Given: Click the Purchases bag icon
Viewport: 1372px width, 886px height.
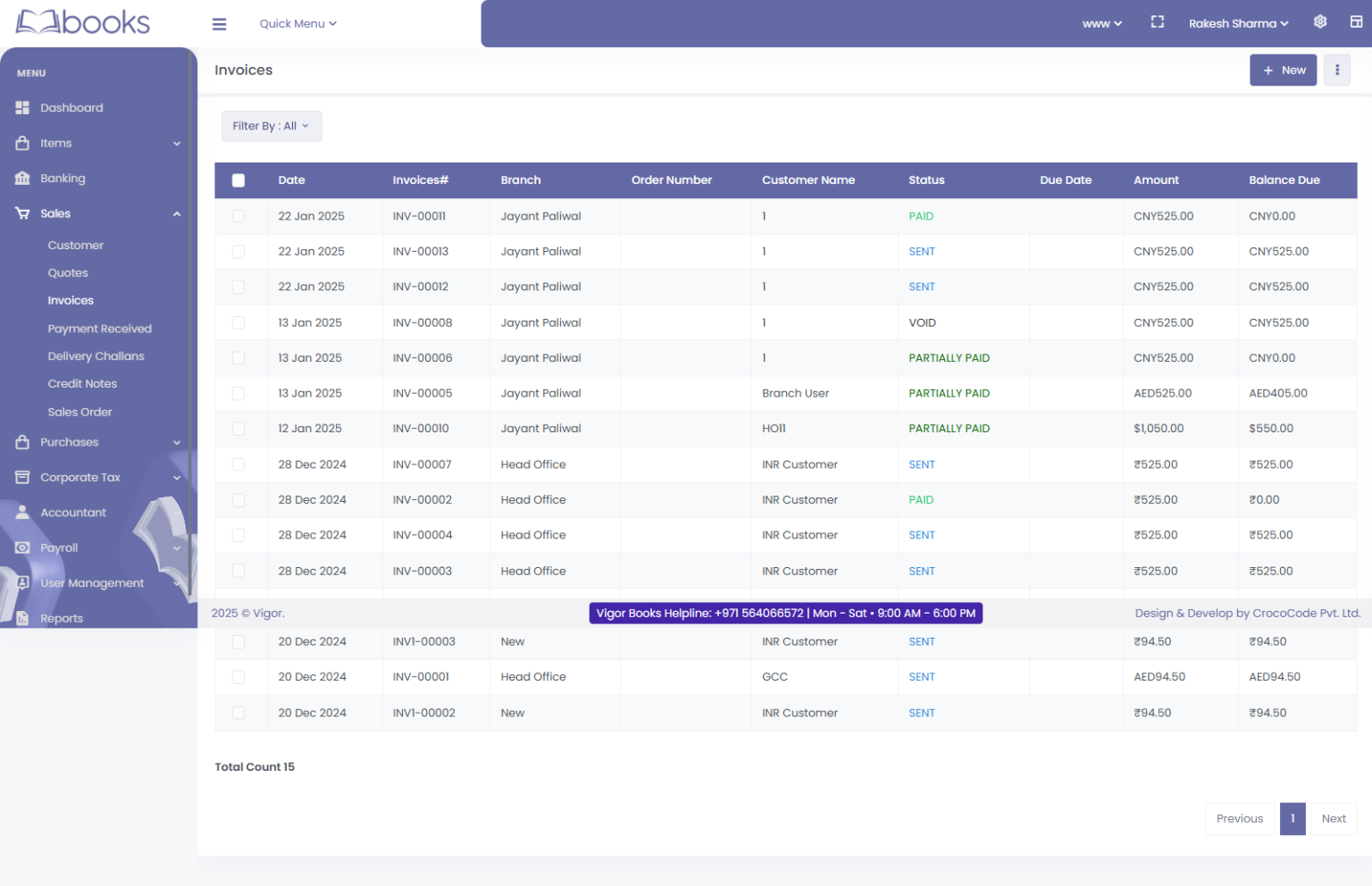Looking at the screenshot, I should tap(22, 442).
